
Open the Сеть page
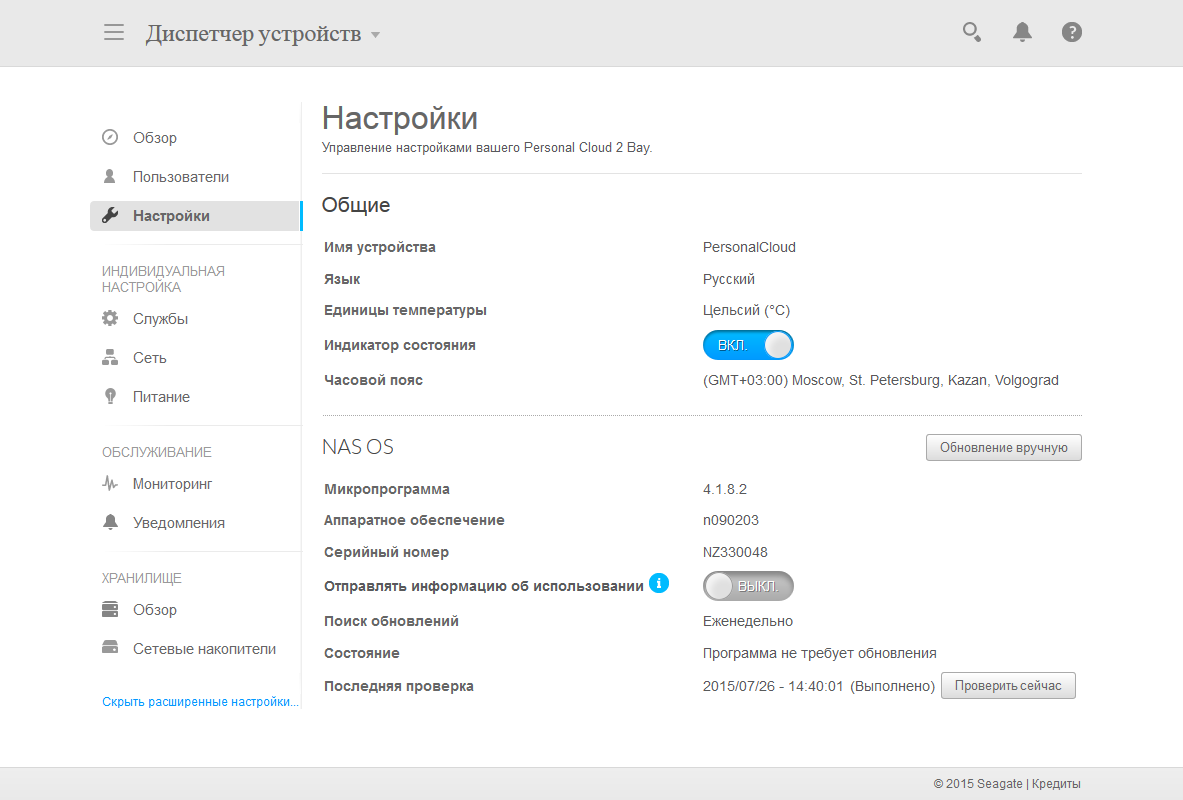tap(149, 358)
